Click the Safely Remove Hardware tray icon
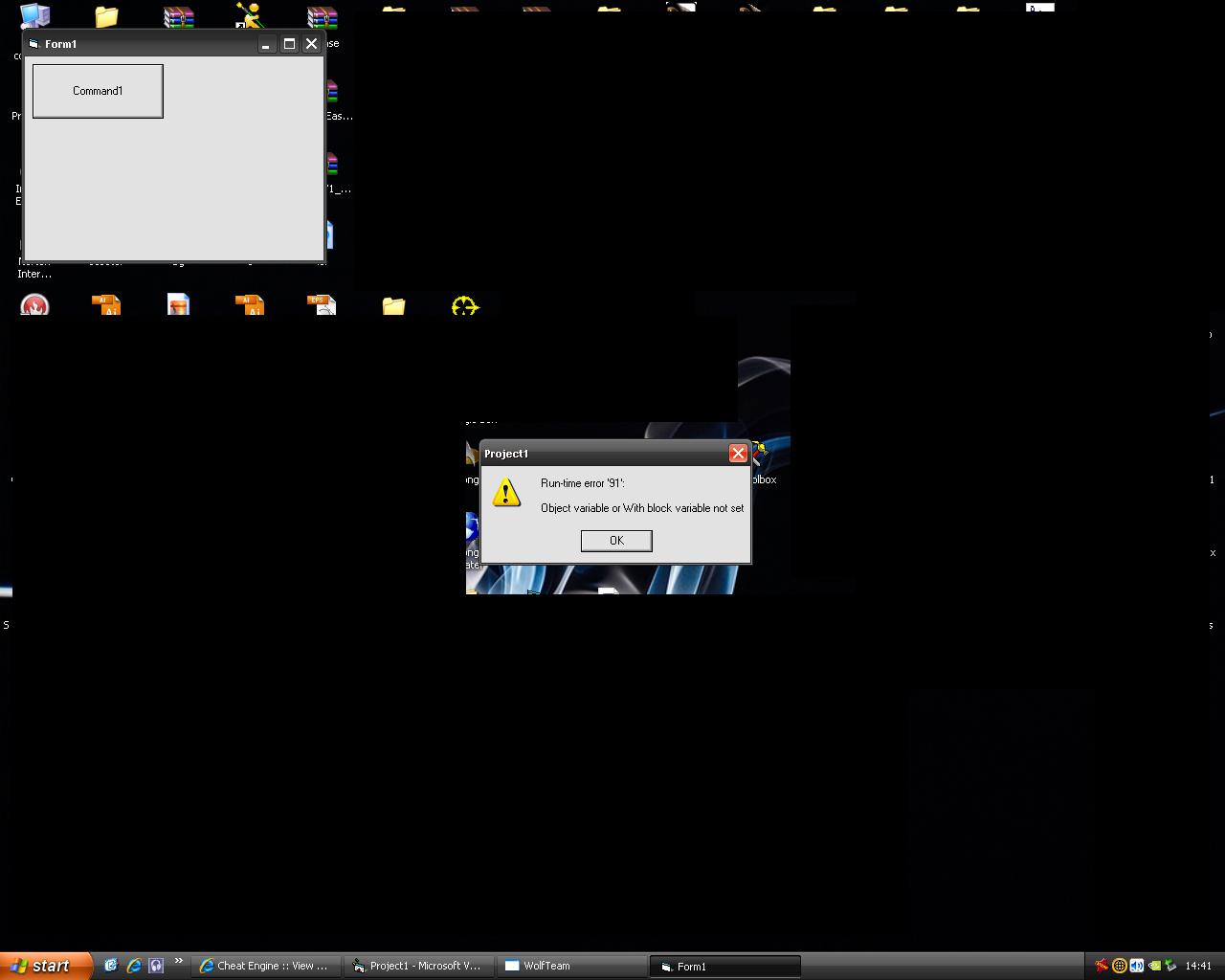Image resolution: width=1225 pixels, height=980 pixels. click(1169, 966)
